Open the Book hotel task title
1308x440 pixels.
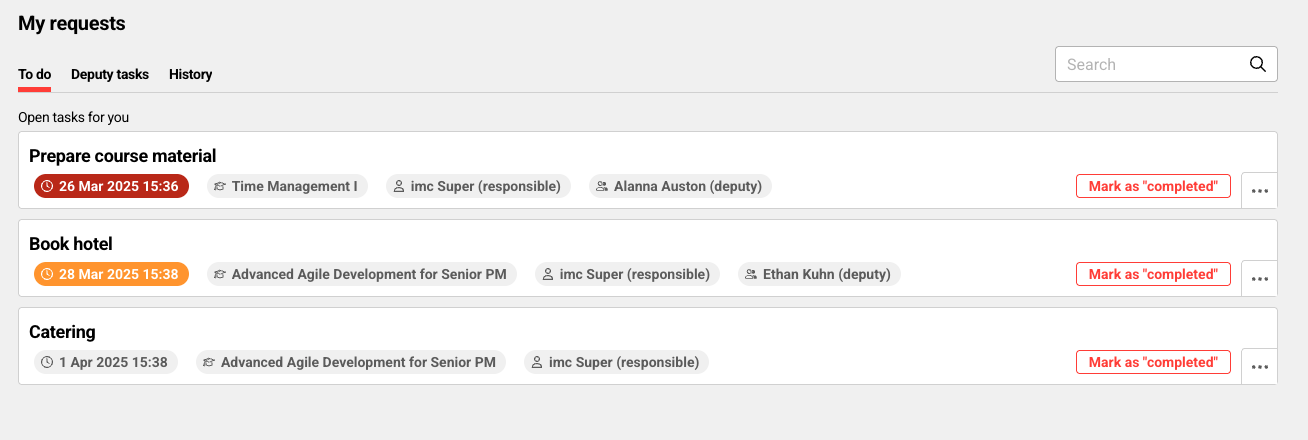coord(71,244)
